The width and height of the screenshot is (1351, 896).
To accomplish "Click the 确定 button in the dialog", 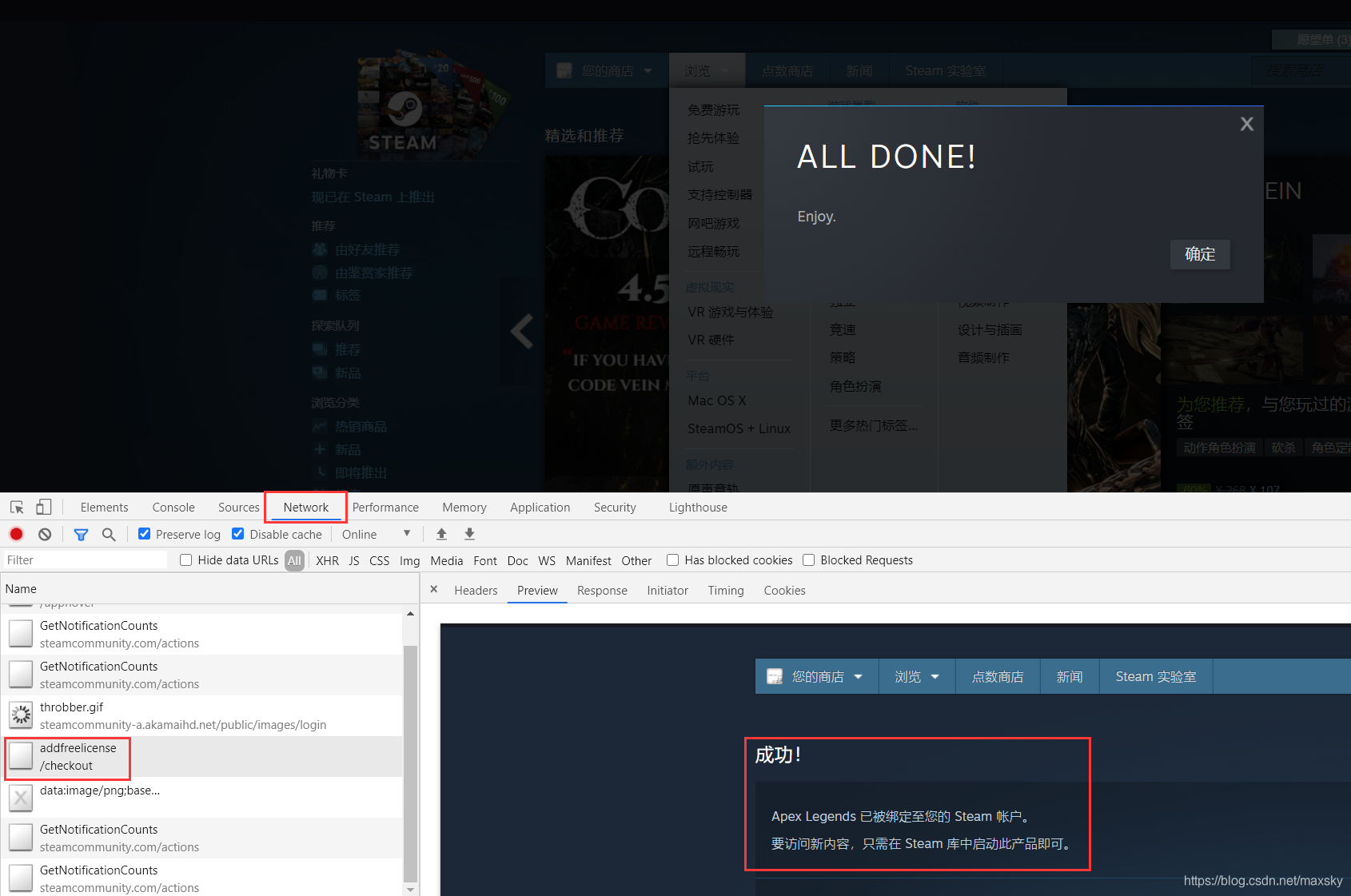I will 1200,254.
